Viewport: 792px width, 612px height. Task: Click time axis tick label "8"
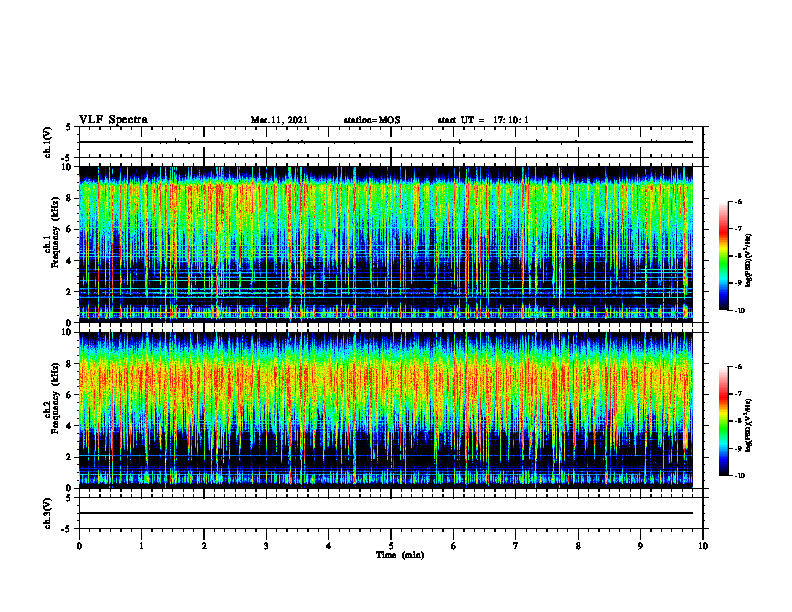[578, 546]
